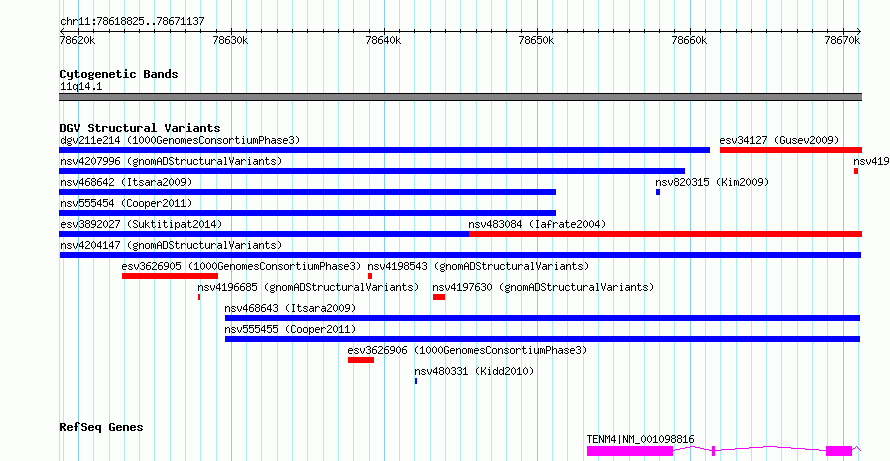This screenshot has height=461, width=890.
Task: Select the nsv4207996 blue bar
Action: click(372, 171)
